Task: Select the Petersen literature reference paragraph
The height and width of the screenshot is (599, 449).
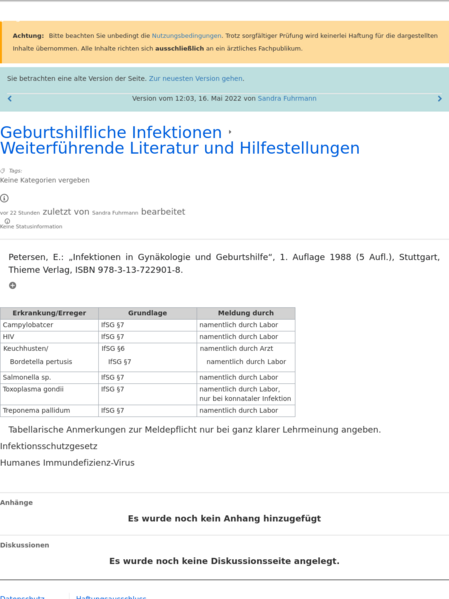Action: pyautogui.click(x=224, y=263)
